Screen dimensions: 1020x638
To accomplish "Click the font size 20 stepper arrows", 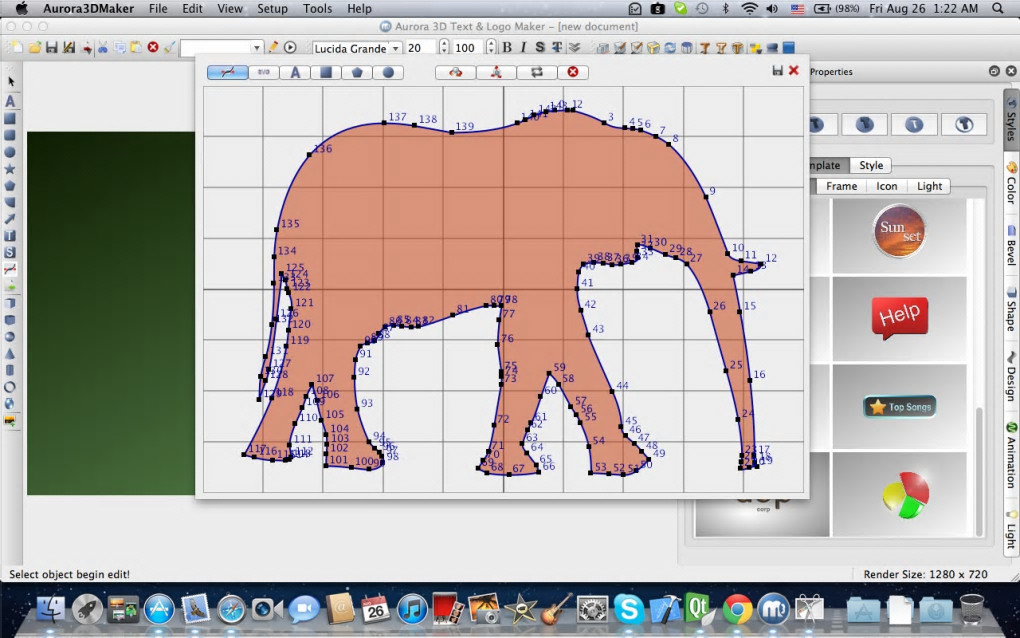I will [443, 48].
